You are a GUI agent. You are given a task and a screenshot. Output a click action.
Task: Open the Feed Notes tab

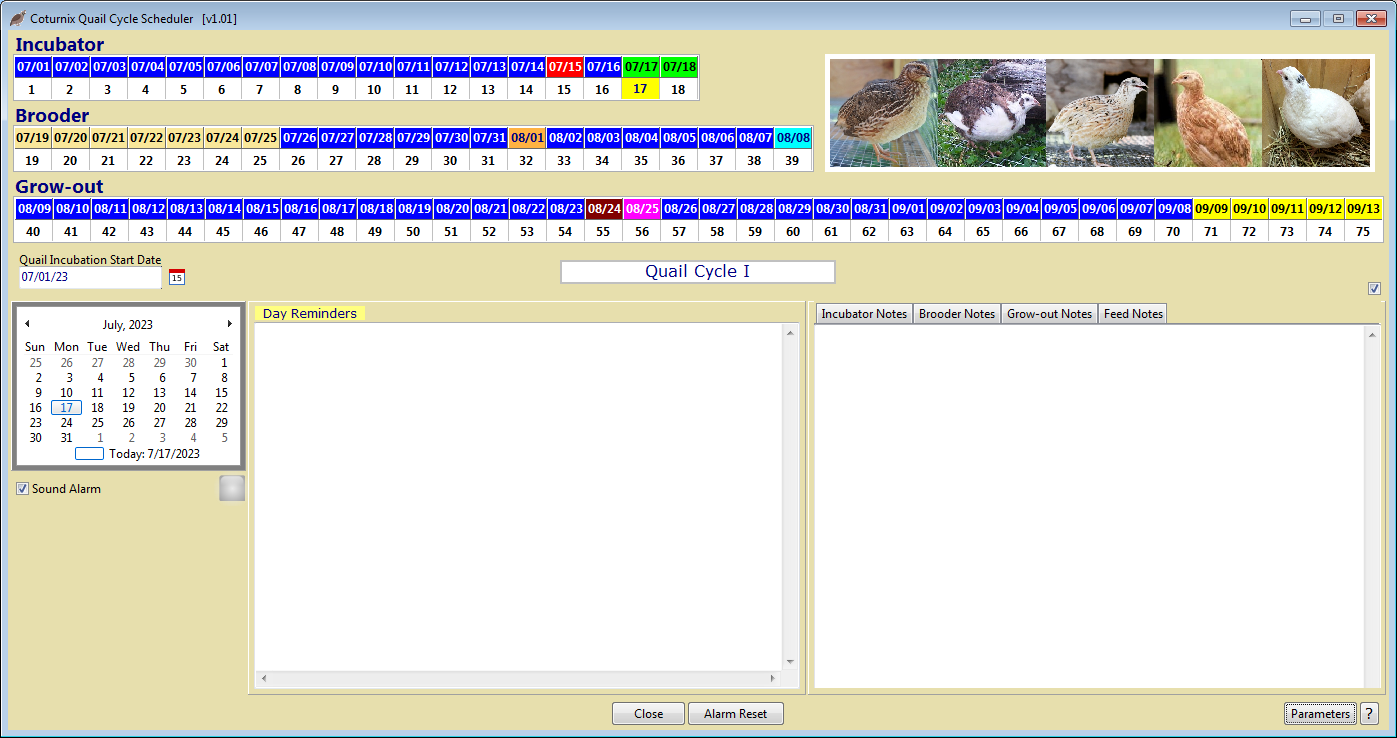(1132, 313)
